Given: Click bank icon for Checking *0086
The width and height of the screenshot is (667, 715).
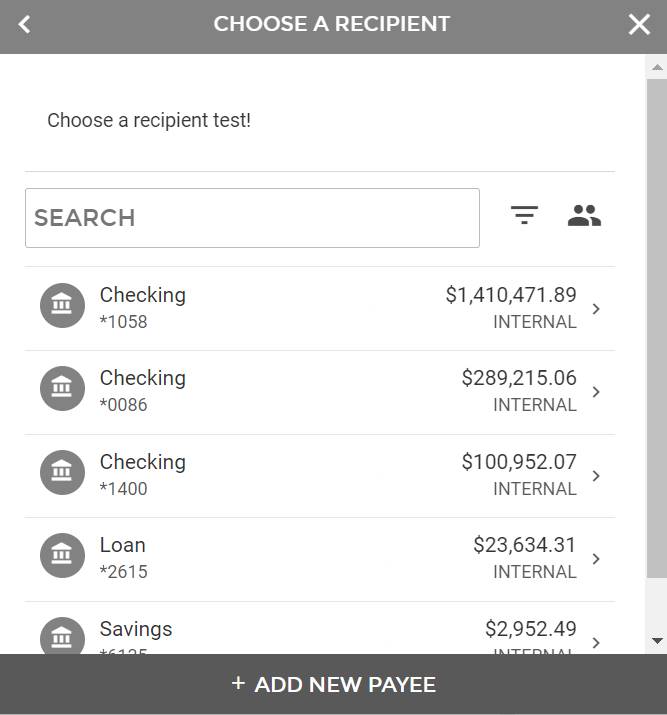Looking at the screenshot, I should coord(62,388).
